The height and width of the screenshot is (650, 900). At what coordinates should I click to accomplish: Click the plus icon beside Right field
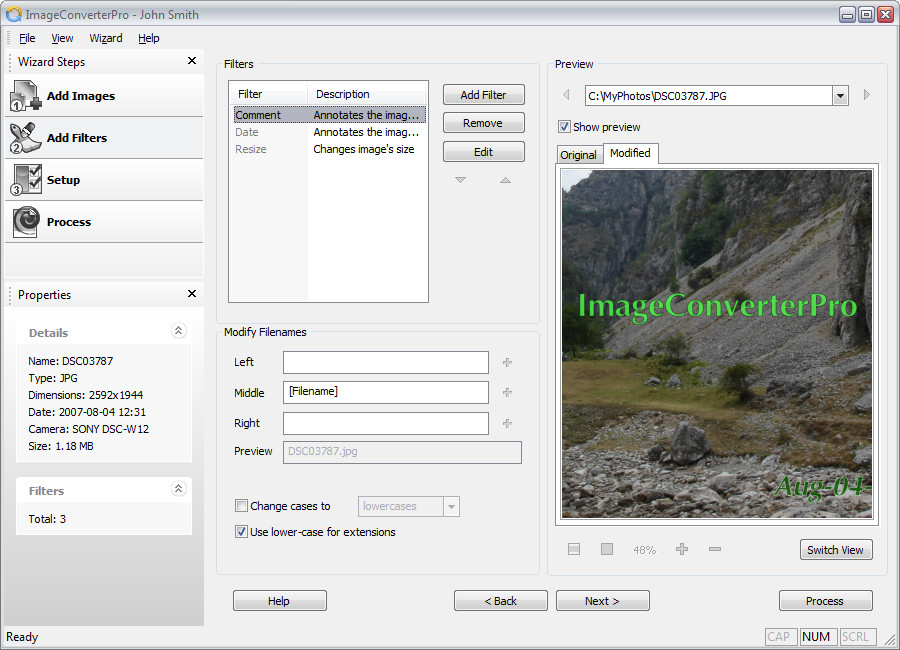pos(507,423)
